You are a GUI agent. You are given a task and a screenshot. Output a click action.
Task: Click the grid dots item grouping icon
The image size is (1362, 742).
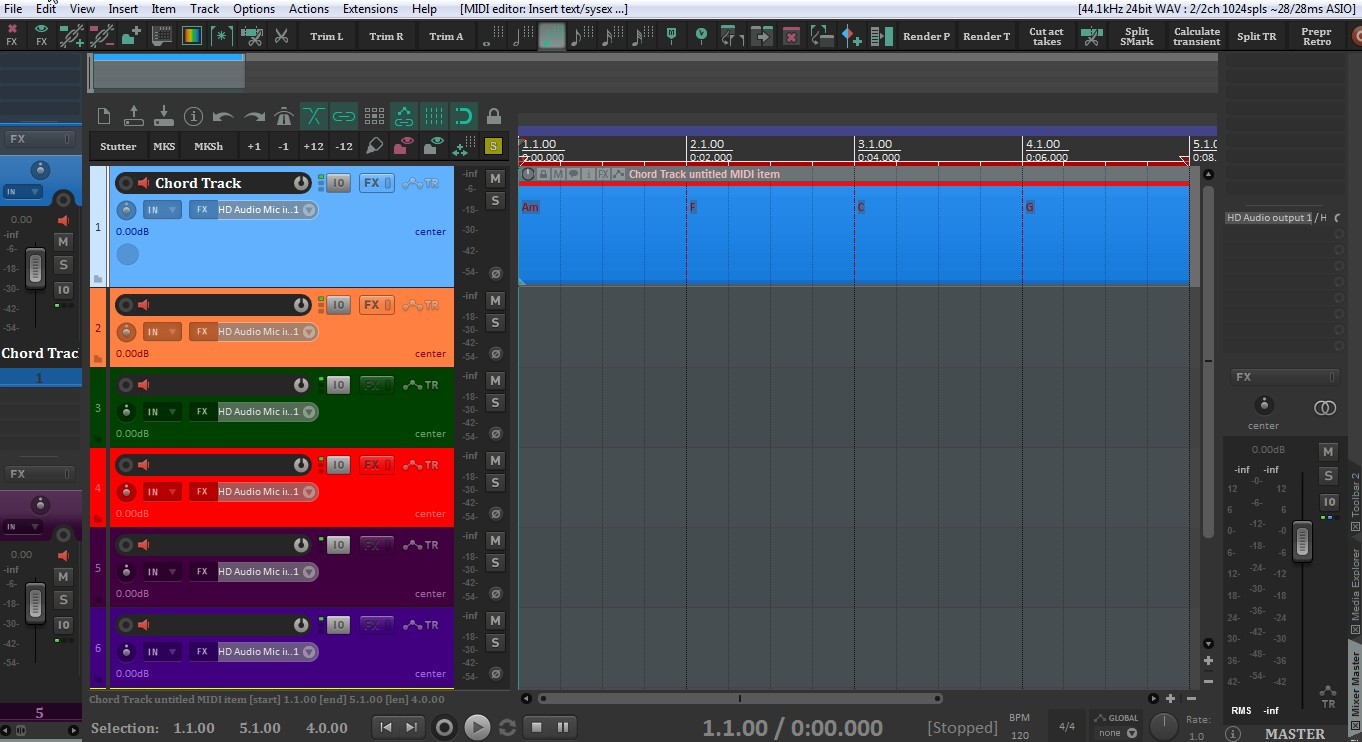374,116
